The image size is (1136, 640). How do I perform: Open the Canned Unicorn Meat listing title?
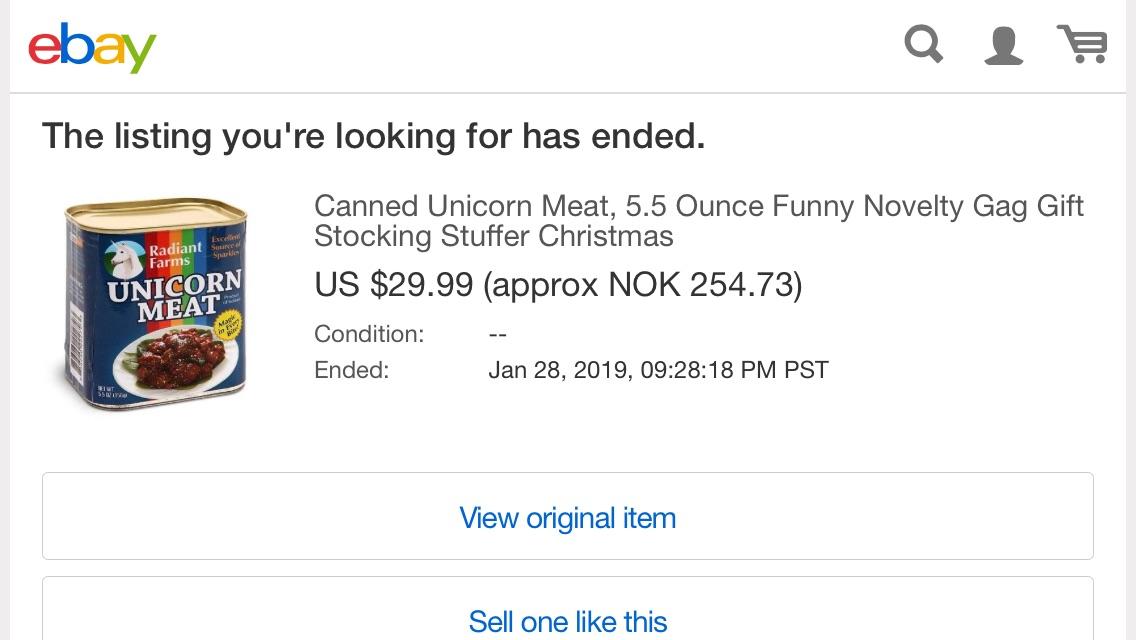[698, 206]
